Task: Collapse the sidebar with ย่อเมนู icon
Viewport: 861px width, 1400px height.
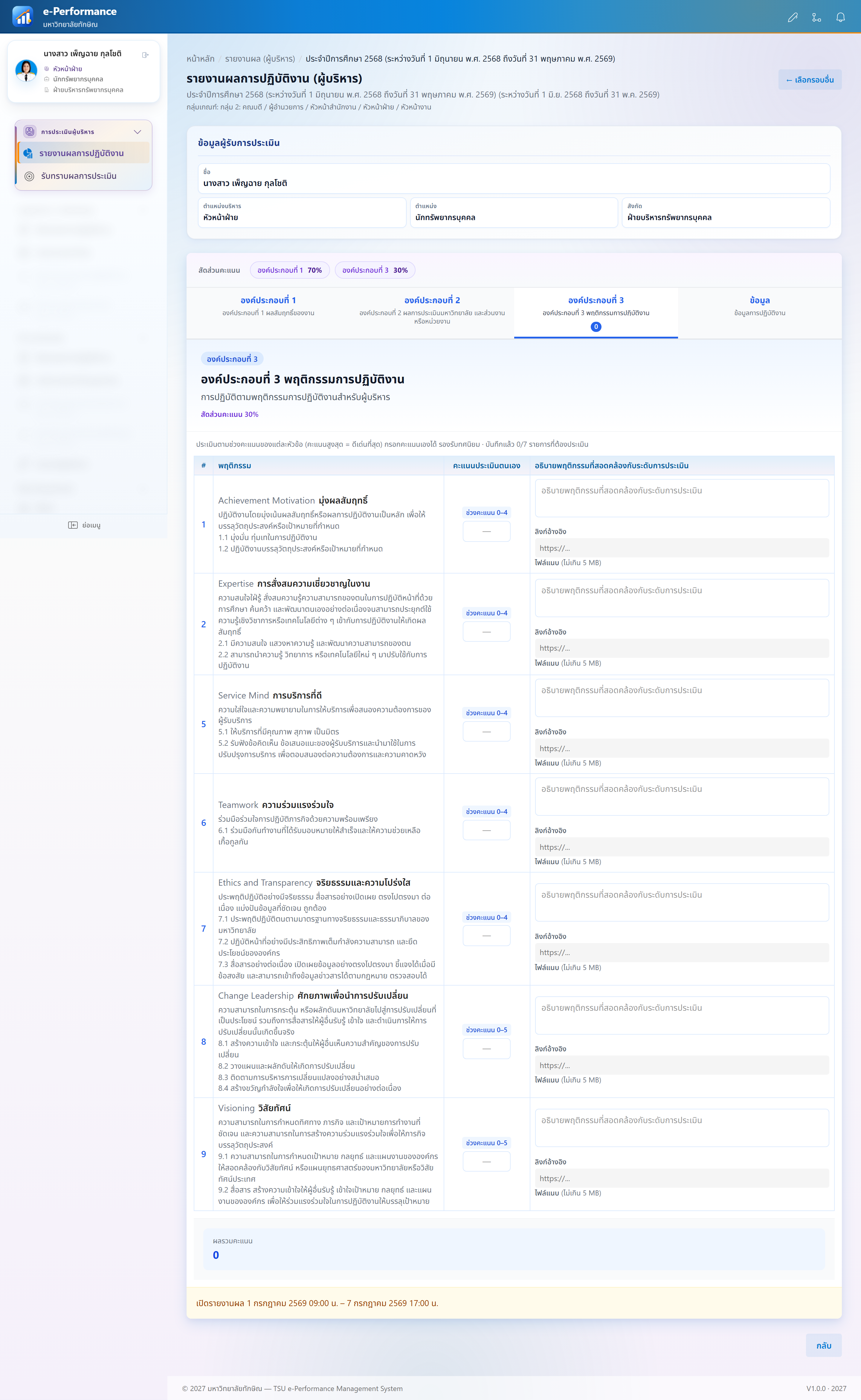Action: coord(73,524)
